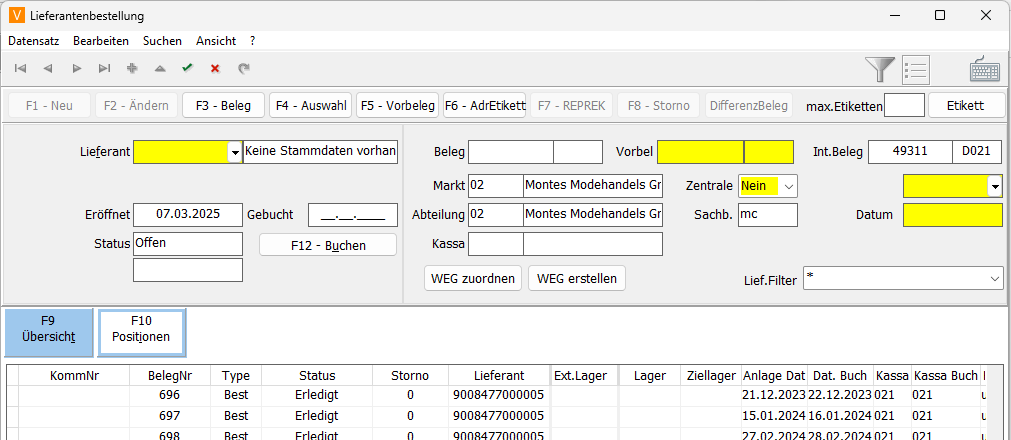Open the Zentrale dropdown showing Nein
This screenshot has width=1011, height=440.
click(788, 186)
